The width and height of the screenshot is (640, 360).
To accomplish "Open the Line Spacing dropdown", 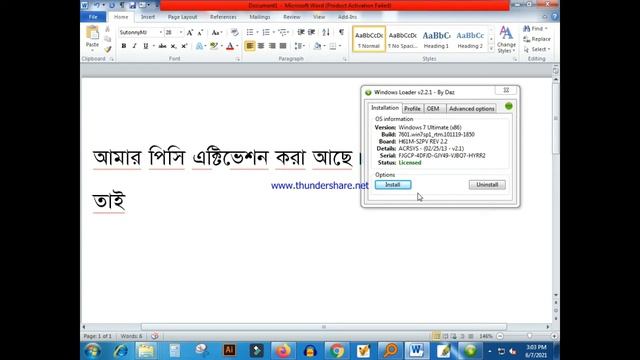I will coord(300,46).
